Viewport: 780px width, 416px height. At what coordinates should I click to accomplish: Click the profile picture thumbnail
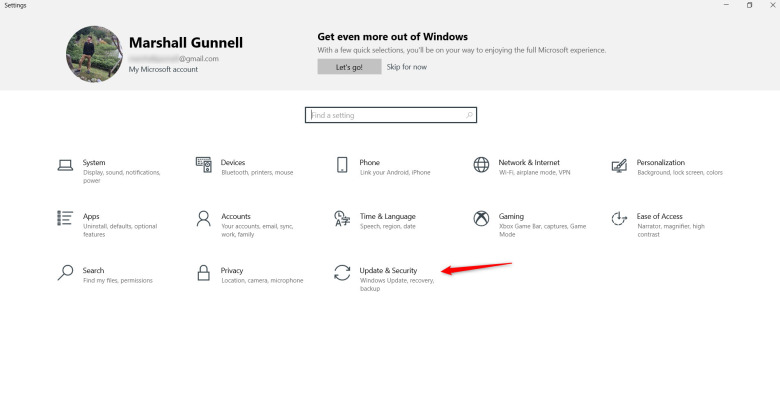94,54
